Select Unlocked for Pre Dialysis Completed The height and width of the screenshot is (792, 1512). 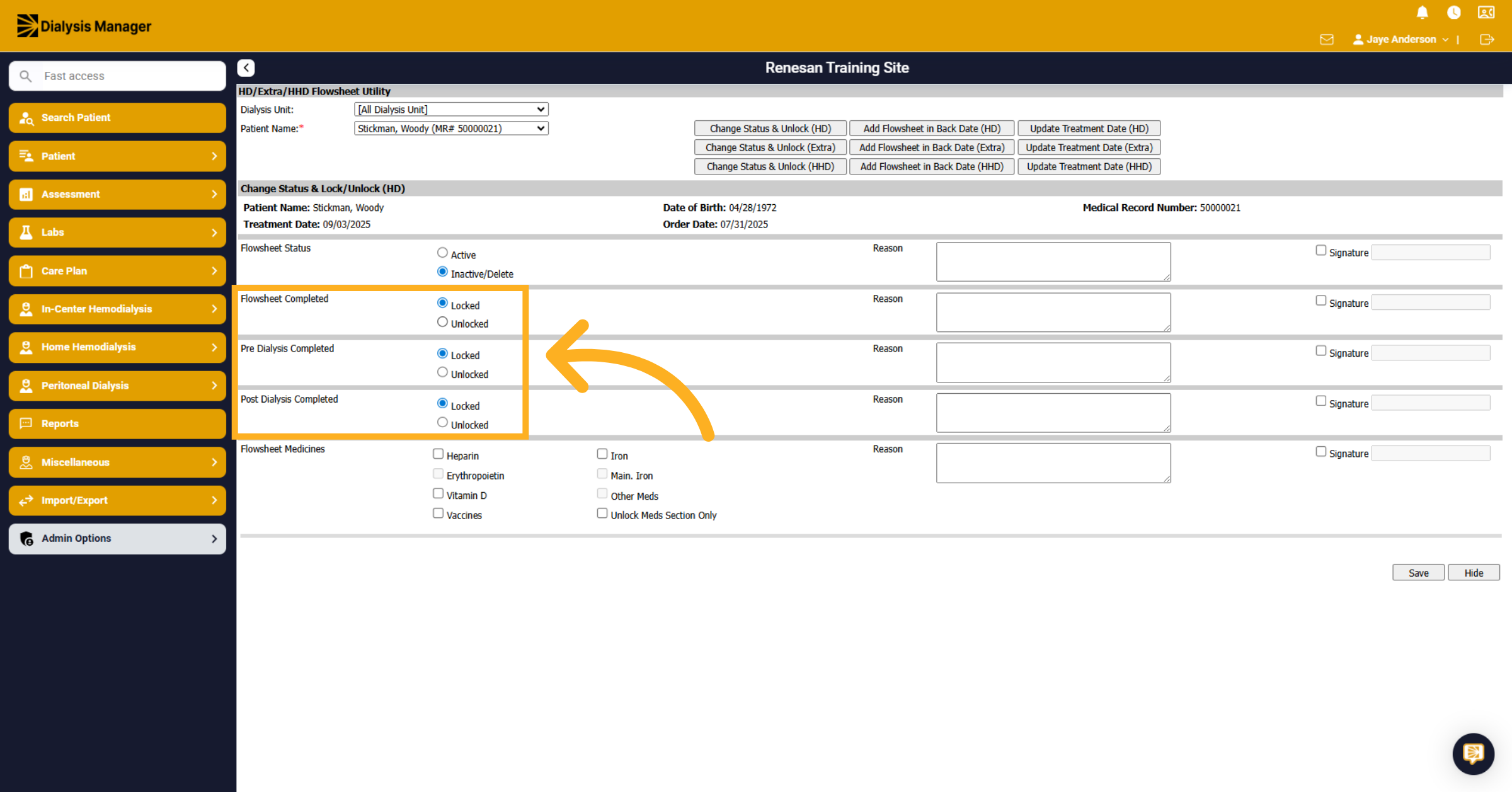pyautogui.click(x=442, y=372)
